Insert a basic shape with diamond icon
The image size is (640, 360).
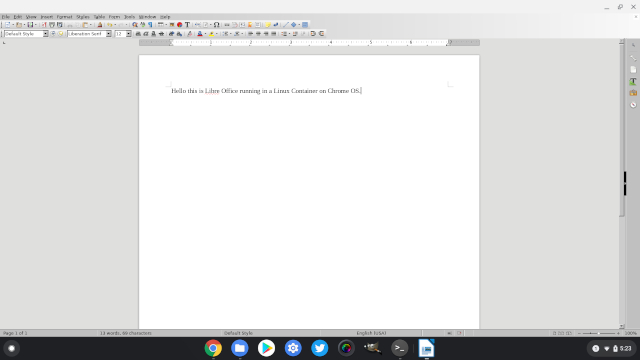click(x=293, y=24)
